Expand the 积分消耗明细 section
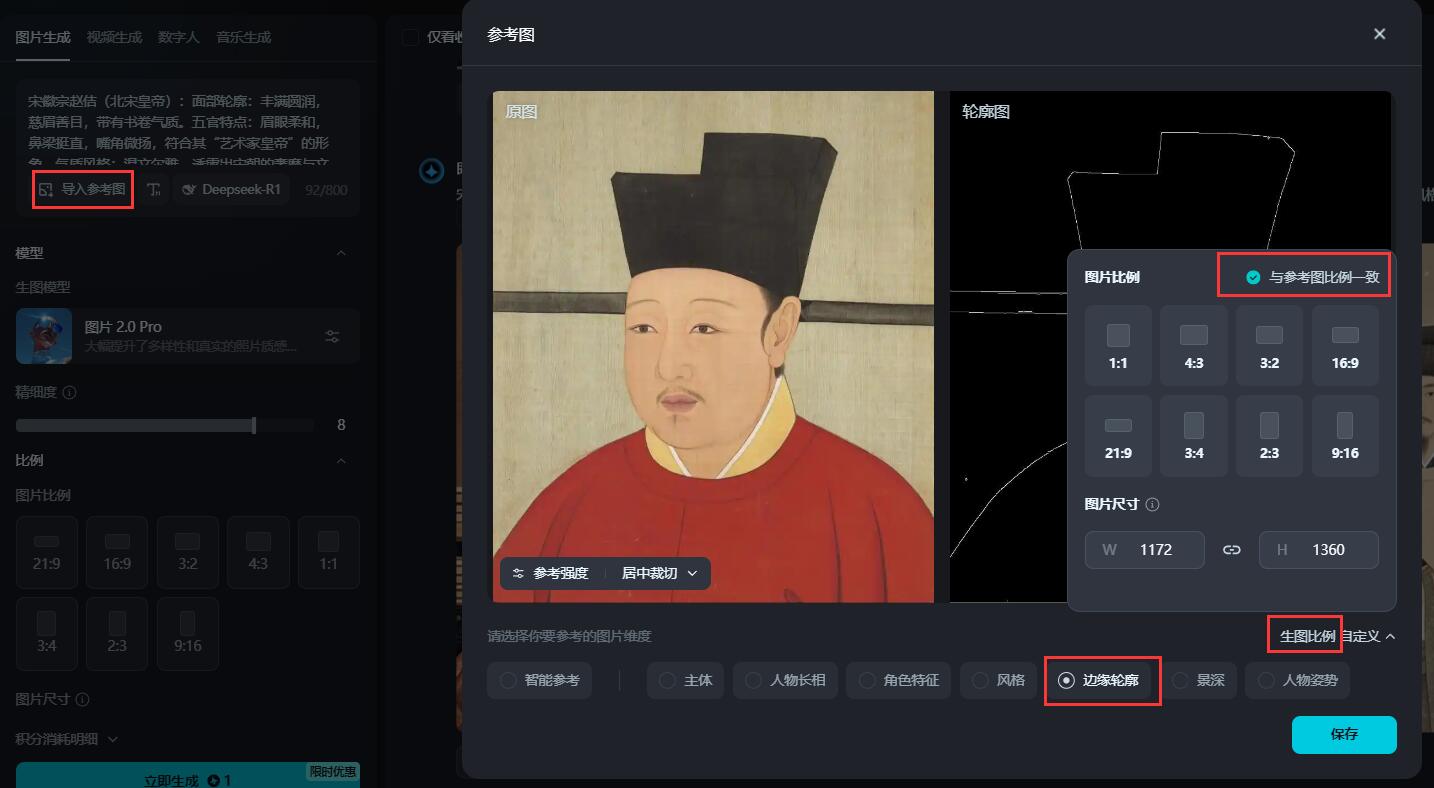The width and height of the screenshot is (1434, 788). click(x=67, y=739)
